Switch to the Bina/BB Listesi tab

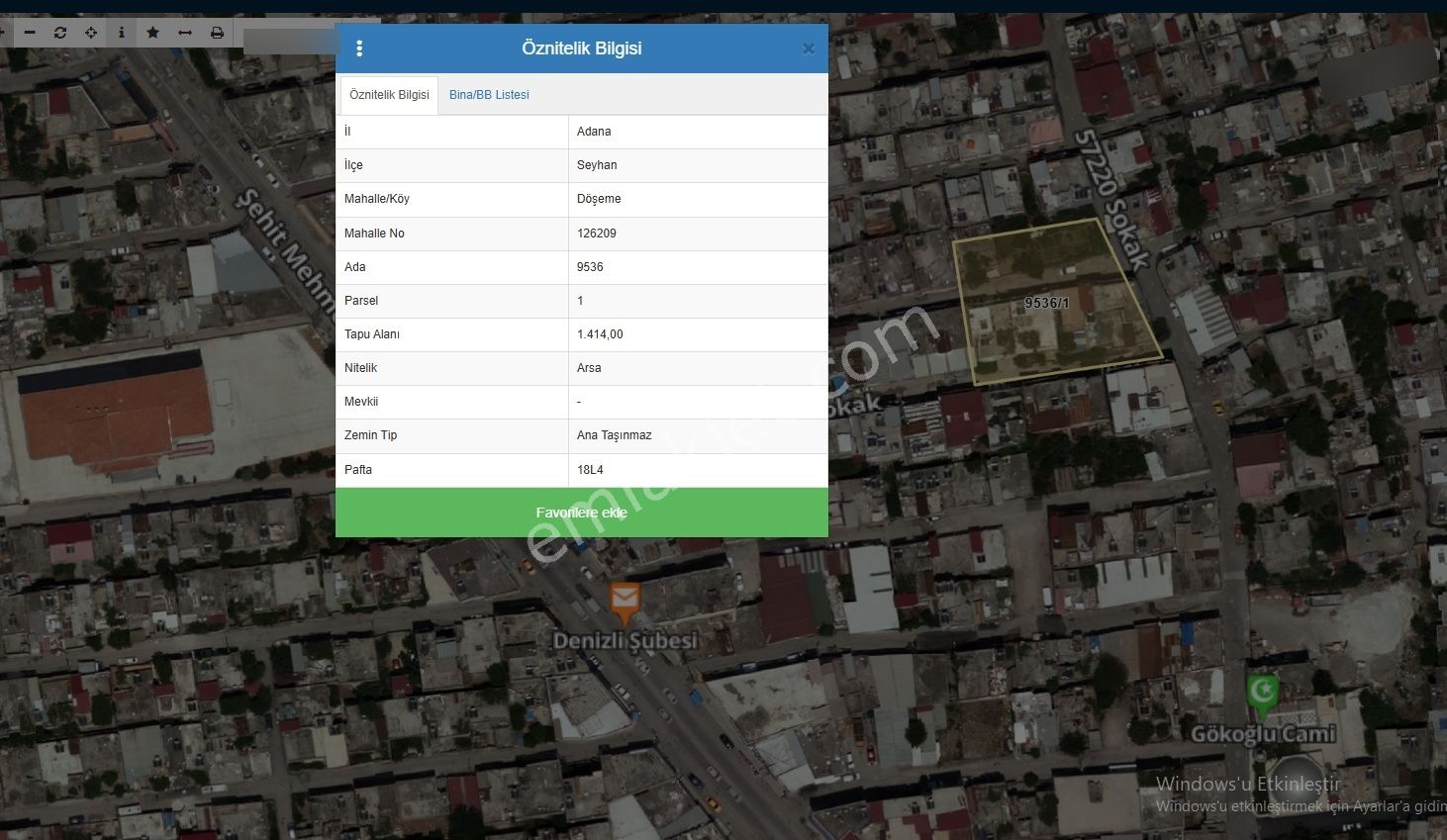click(x=489, y=95)
